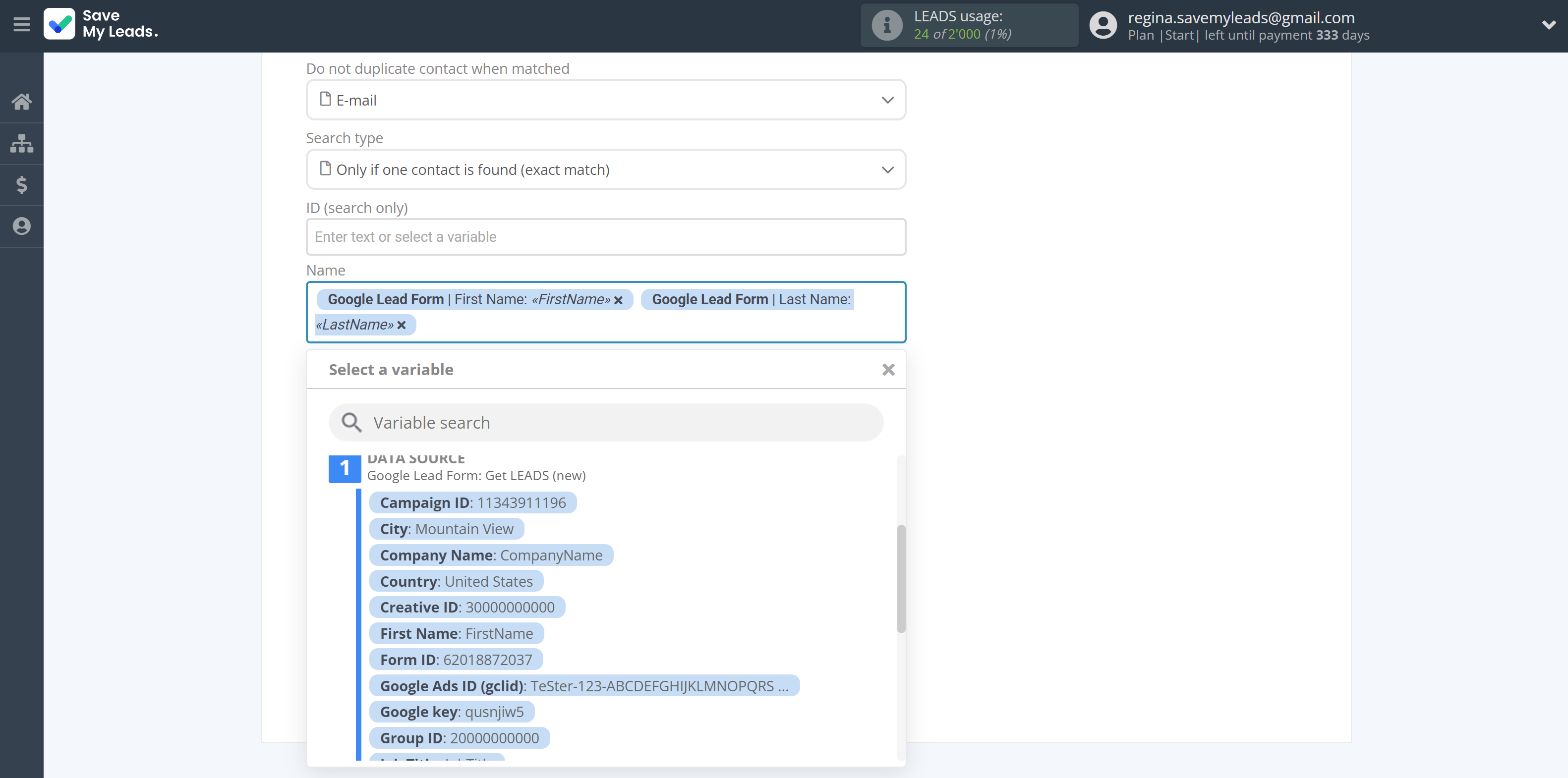
Task: Select the Google key variable
Action: click(452, 712)
